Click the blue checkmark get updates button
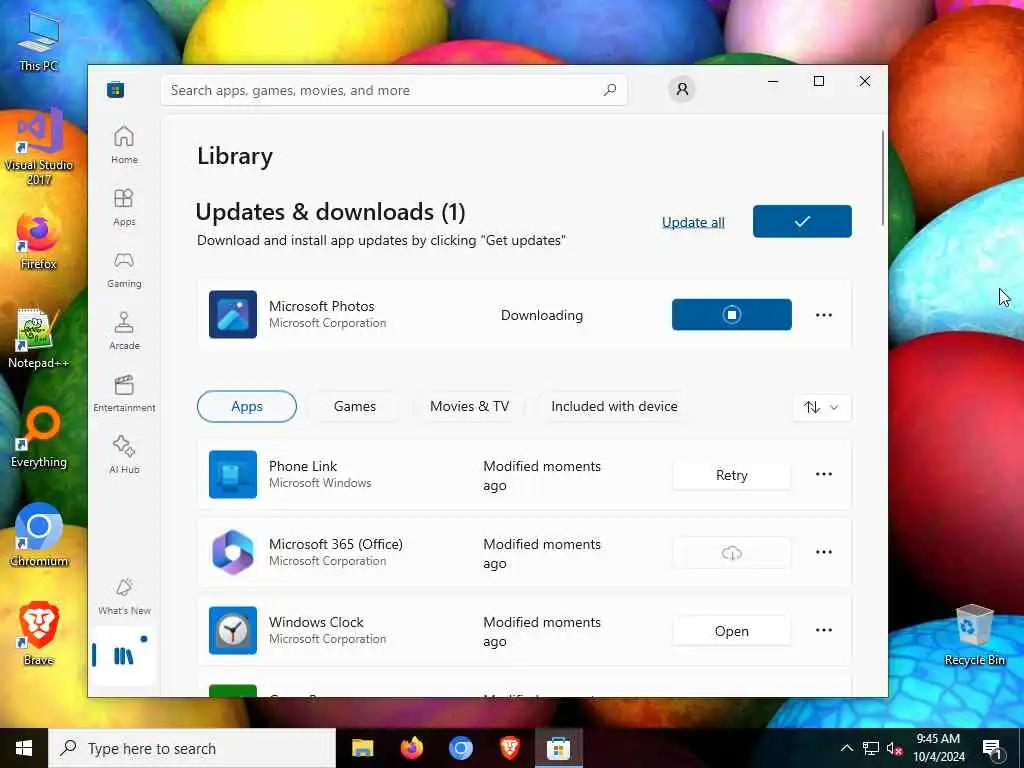 coord(802,221)
